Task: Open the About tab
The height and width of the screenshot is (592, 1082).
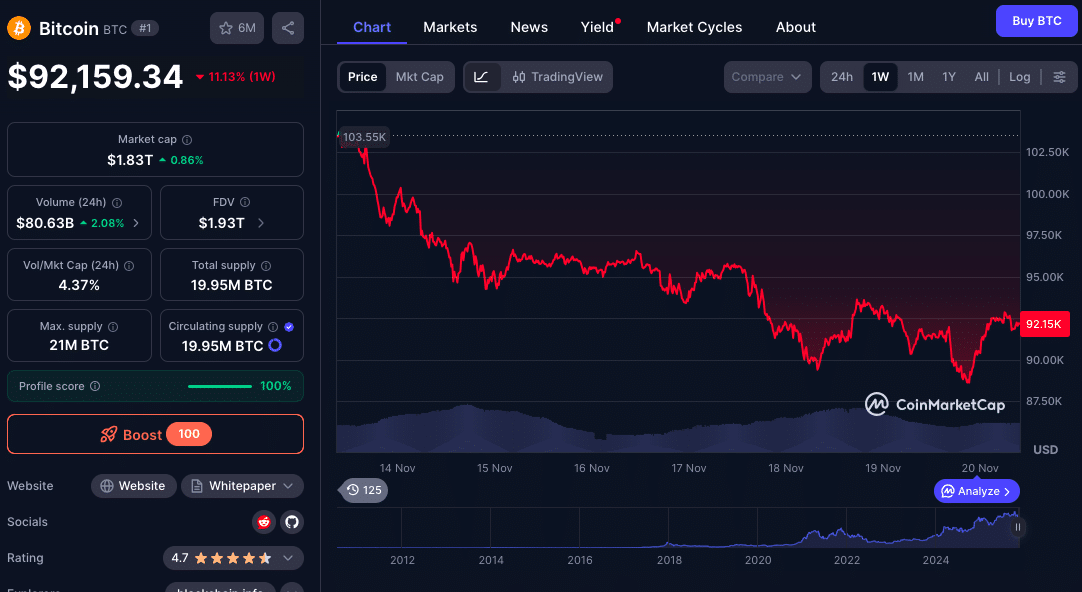Action: (x=796, y=27)
